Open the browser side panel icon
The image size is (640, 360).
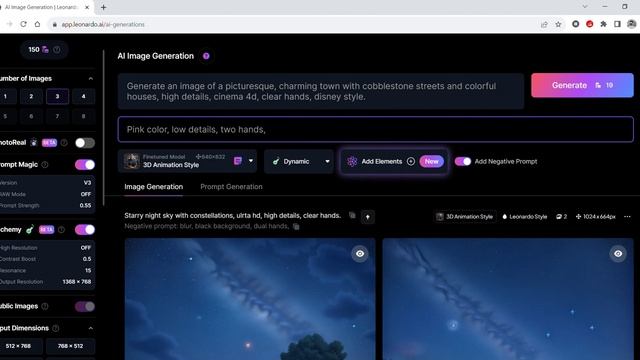tap(617, 24)
